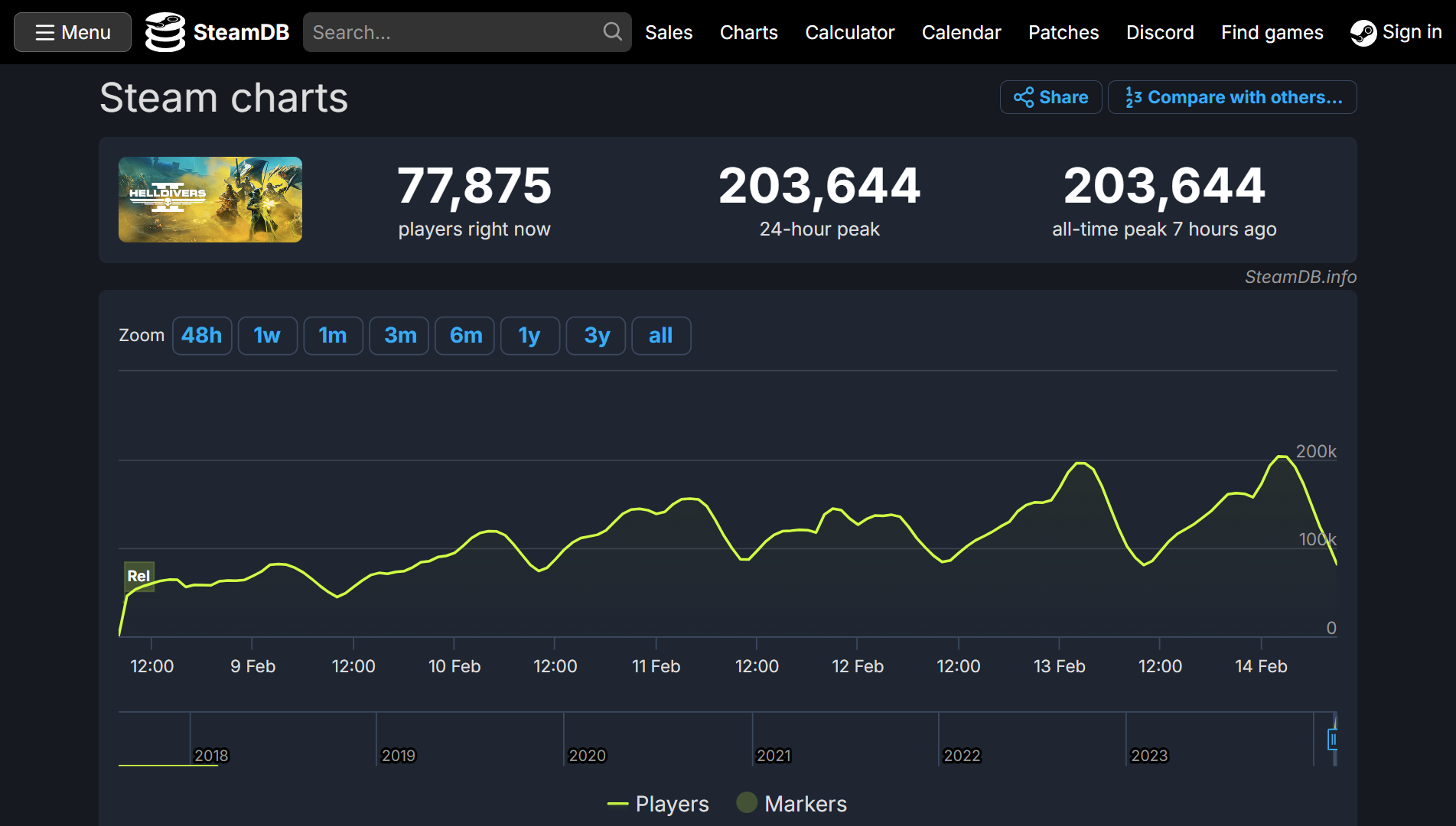Screen dimensions: 1456x826
Task: Click the 2020 label in navigator timeline
Action: click(x=587, y=756)
